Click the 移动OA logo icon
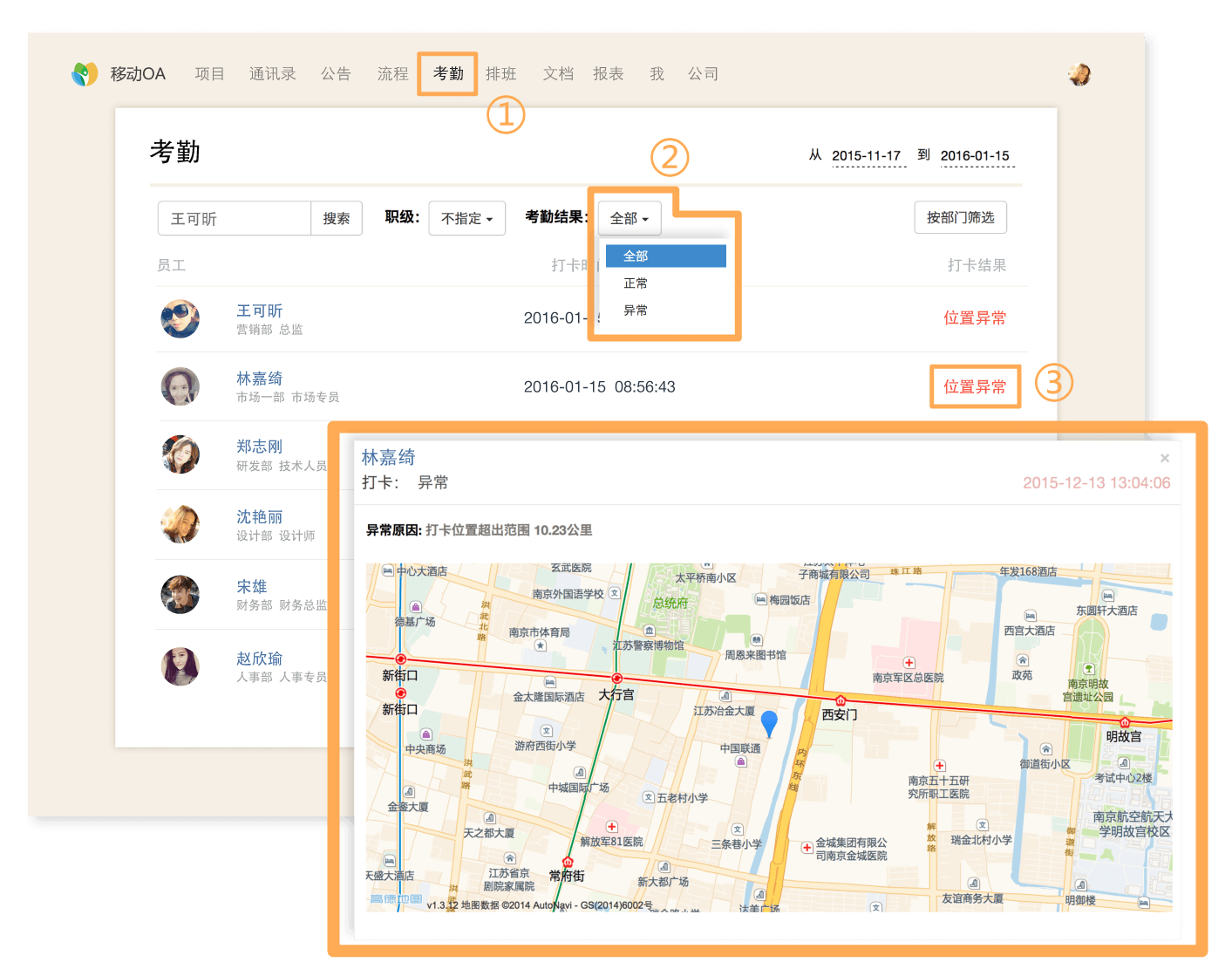1232x976 pixels. [85, 74]
